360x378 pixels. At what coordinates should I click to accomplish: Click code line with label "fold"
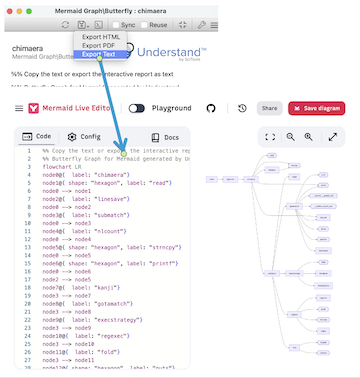click(x=81, y=352)
